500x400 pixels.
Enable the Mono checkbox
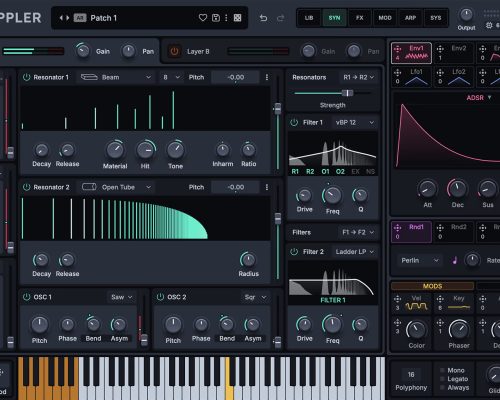(442, 370)
